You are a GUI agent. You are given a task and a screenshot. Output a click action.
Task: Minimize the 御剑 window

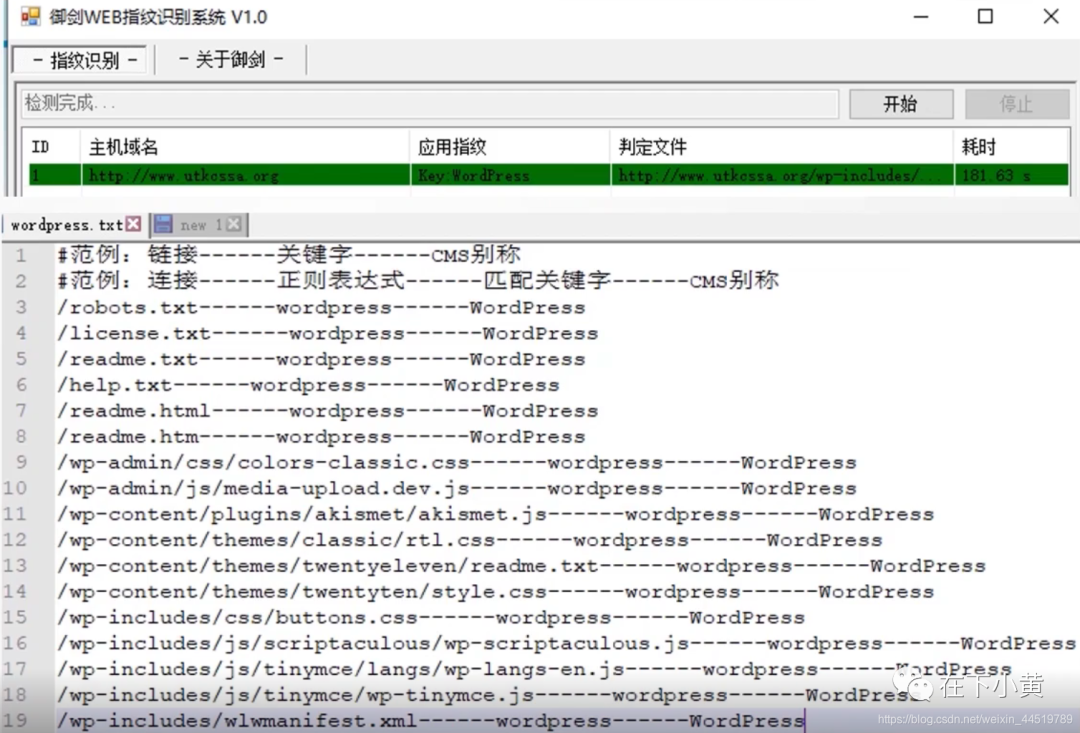[x=921, y=17]
